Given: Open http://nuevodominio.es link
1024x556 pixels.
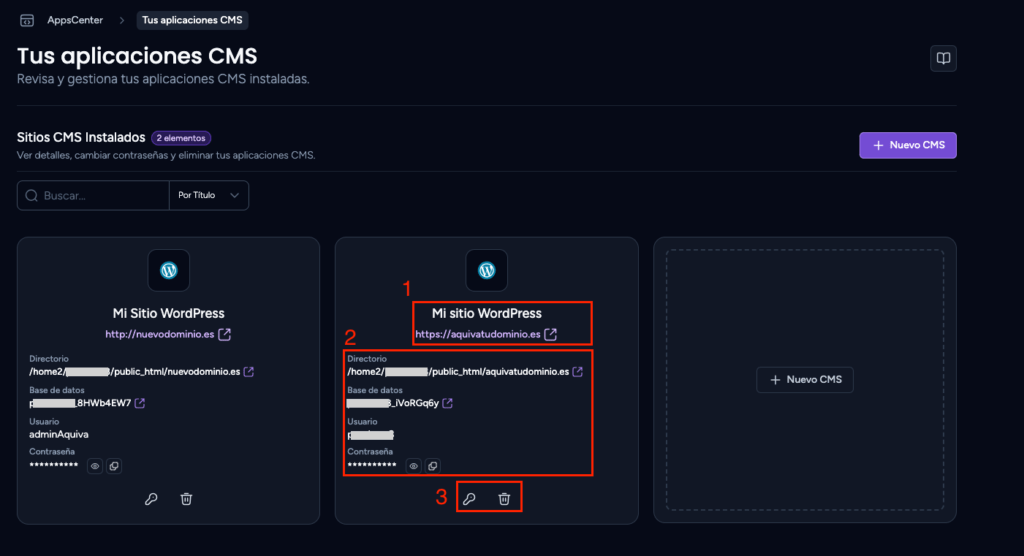Looking at the screenshot, I should 160,334.
